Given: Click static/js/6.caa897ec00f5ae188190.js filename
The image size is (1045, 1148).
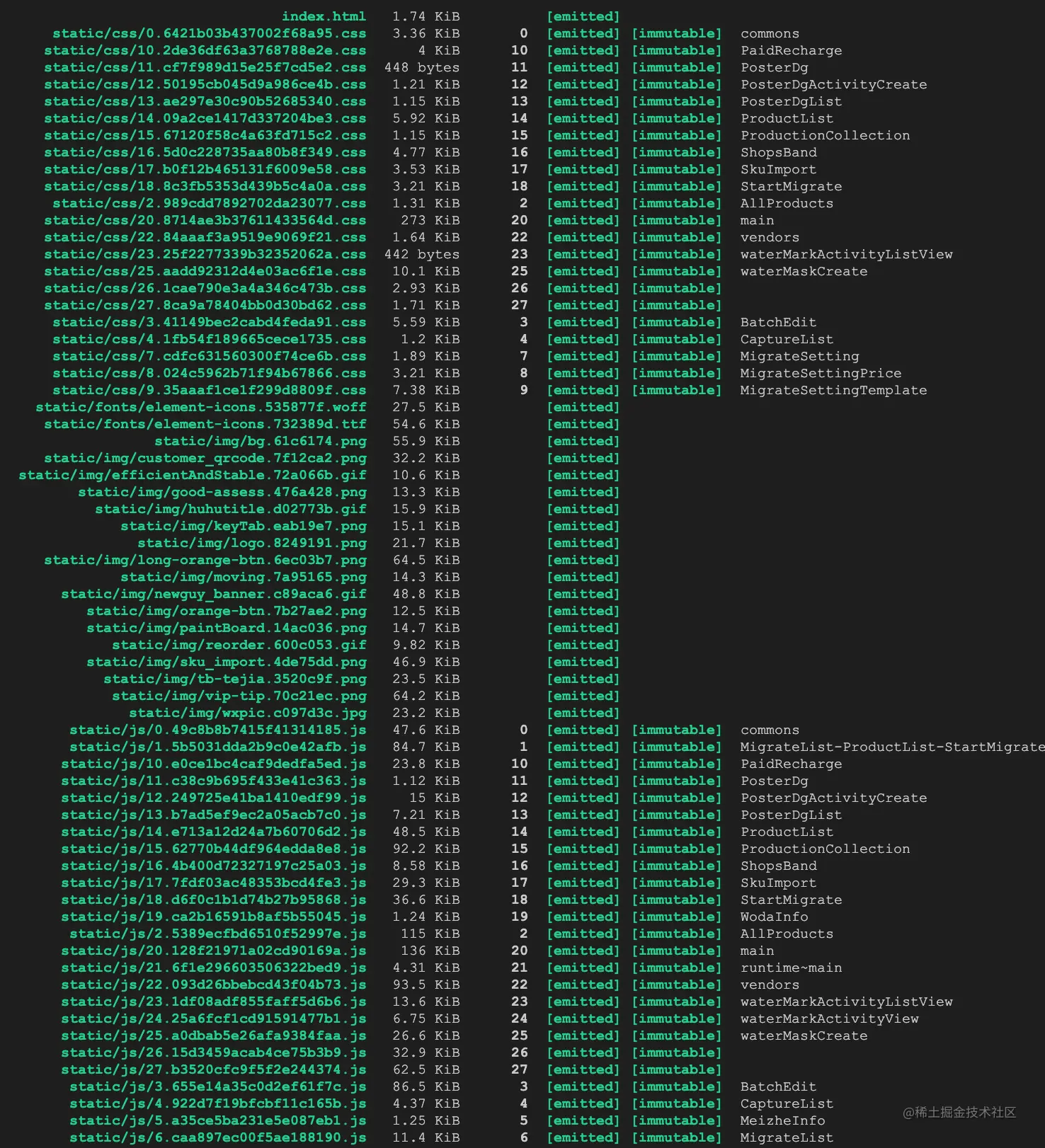Looking at the screenshot, I should click(218, 1137).
